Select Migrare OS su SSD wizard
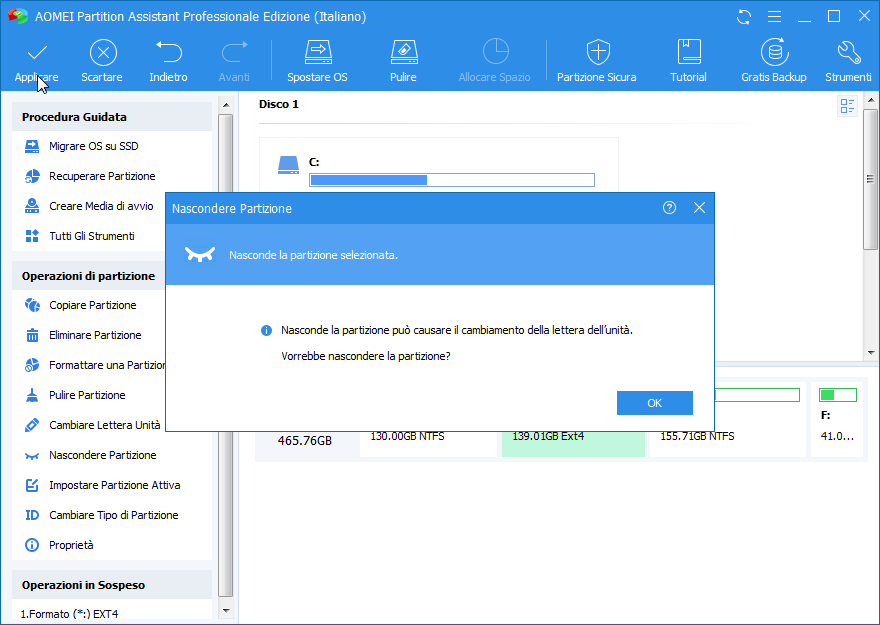The width and height of the screenshot is (880, 625). pyautogui.click(x=93, y=146)
